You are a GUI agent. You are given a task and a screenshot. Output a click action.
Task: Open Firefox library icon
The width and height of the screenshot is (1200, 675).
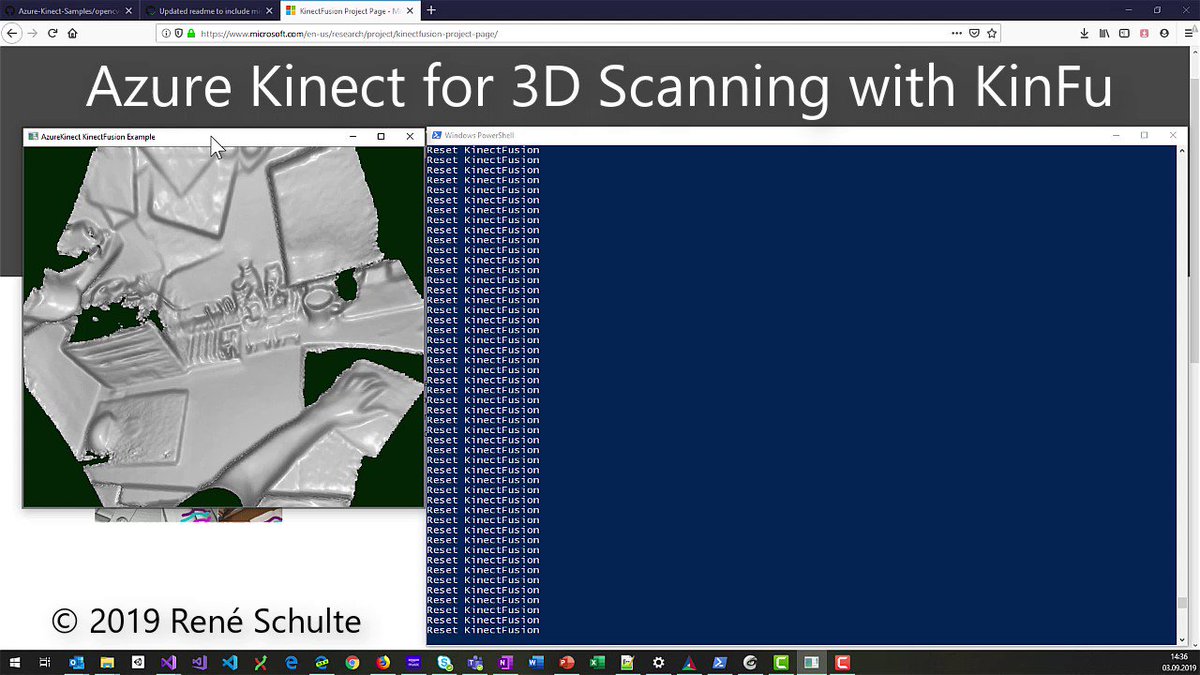[x=1104, y=33]
